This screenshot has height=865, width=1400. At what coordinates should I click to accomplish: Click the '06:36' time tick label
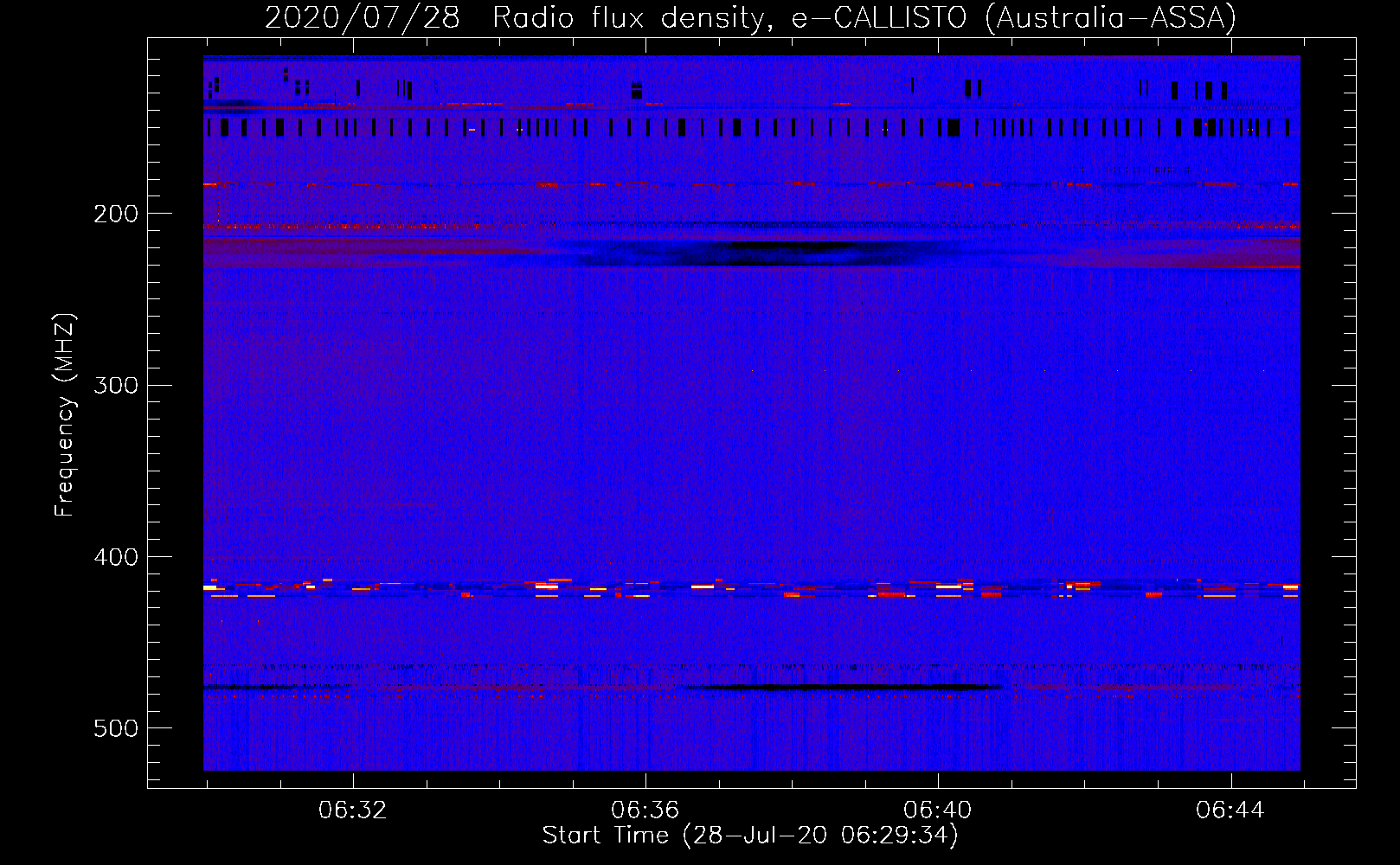[645, 810]
